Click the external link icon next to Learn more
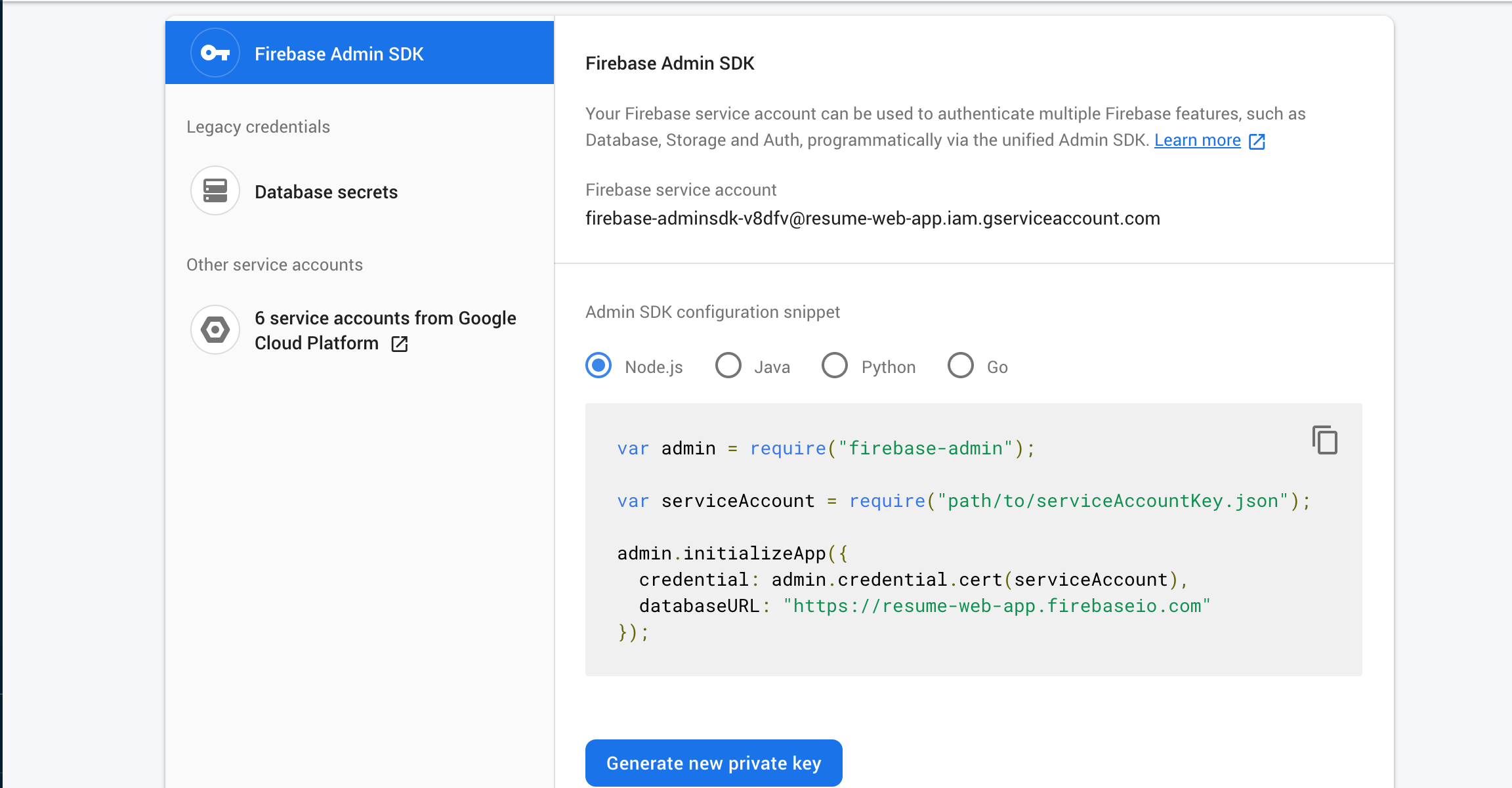The width and height of the screenshot is (1512, 788). pos(1257,141)
